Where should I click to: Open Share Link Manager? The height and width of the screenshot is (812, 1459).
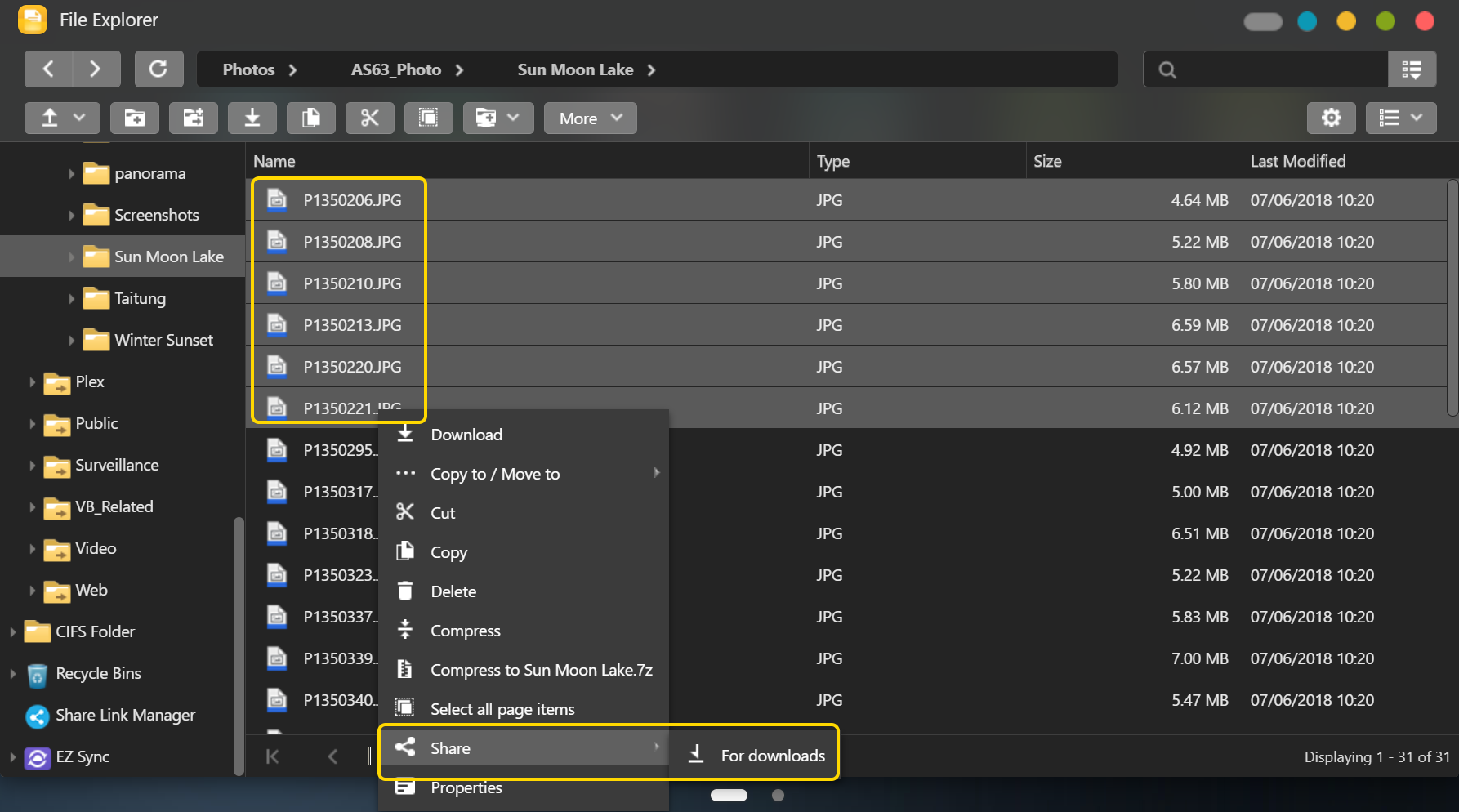point(125,715)
